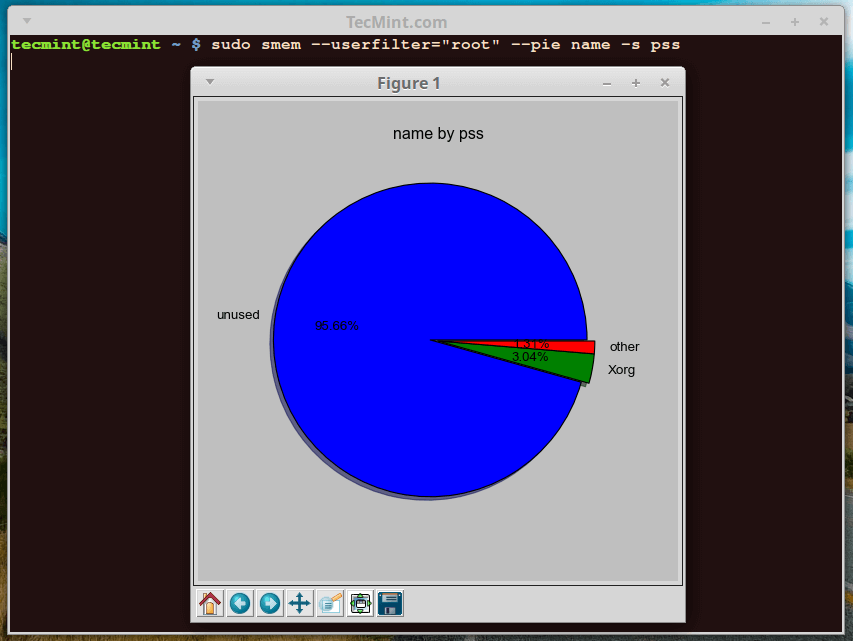Open the configure subplots tool
Viewport: 853px width, 641px height.
click(x=359, y=603)
